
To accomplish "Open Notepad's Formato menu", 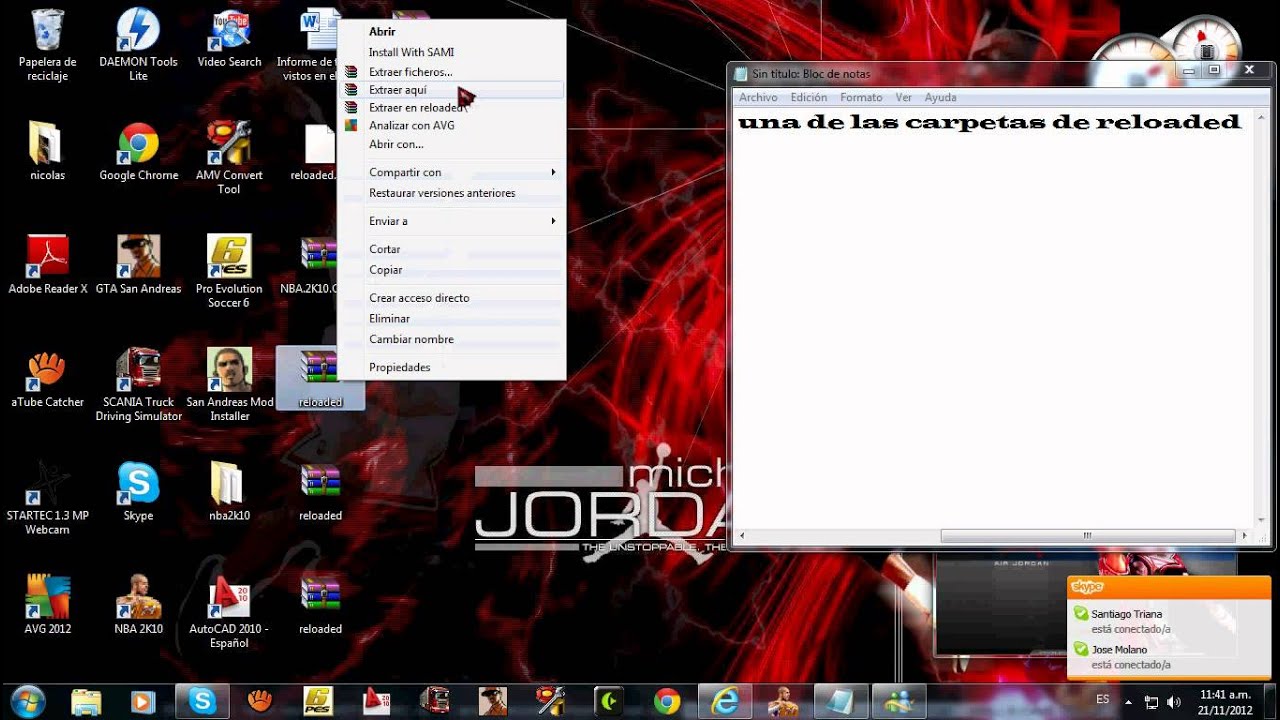I will (x=861, y=97).
